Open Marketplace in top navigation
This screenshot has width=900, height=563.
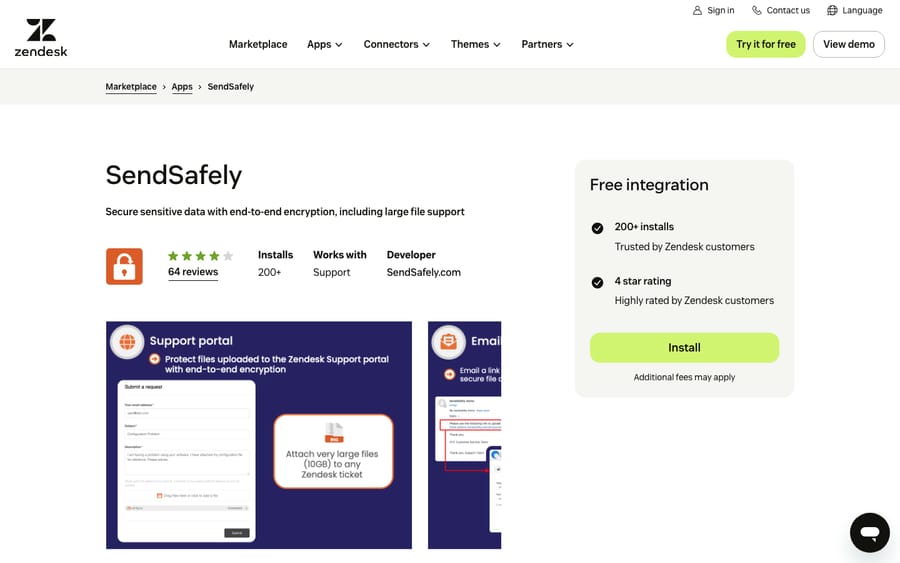click(x=258, y=44)
